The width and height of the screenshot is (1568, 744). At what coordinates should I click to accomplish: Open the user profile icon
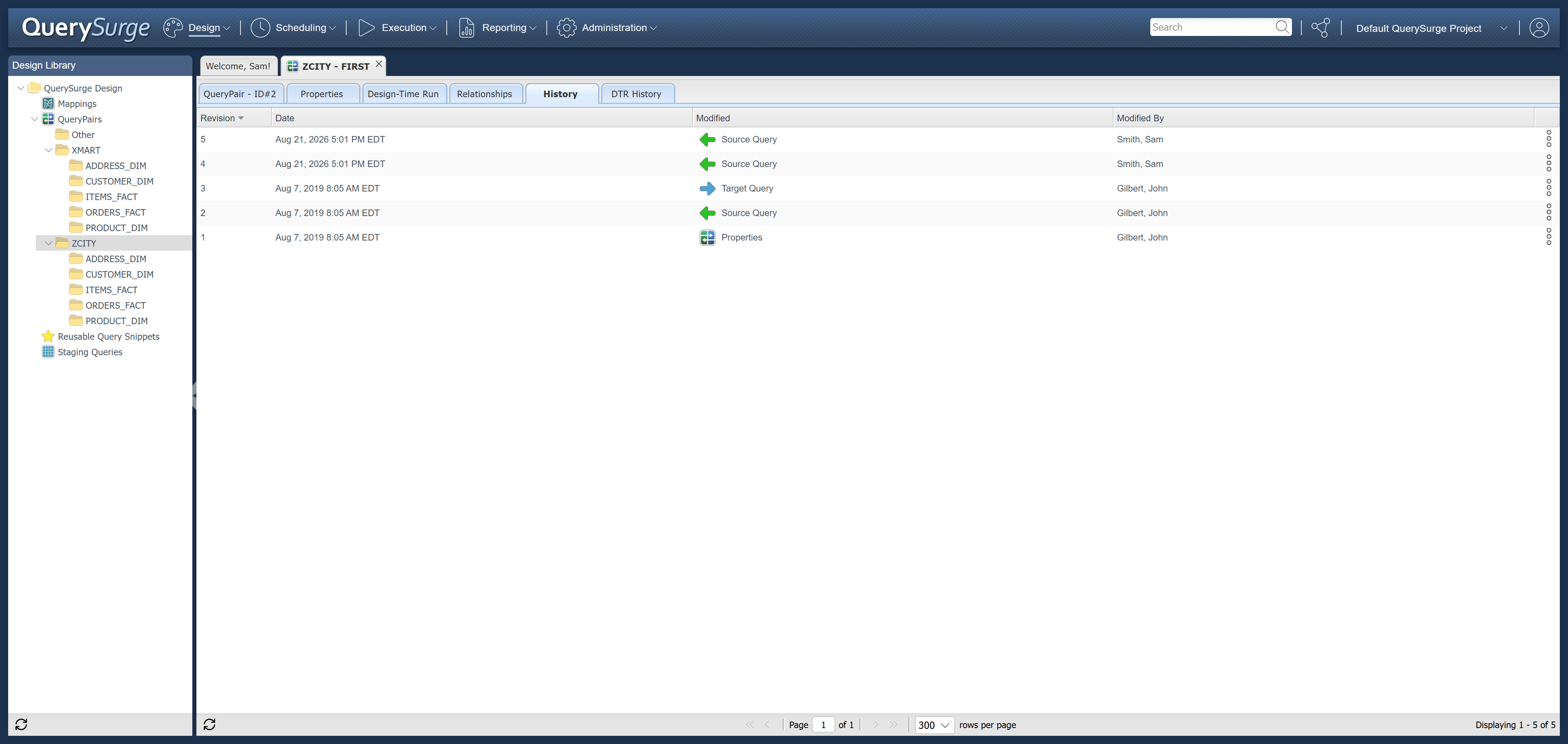1539,27
